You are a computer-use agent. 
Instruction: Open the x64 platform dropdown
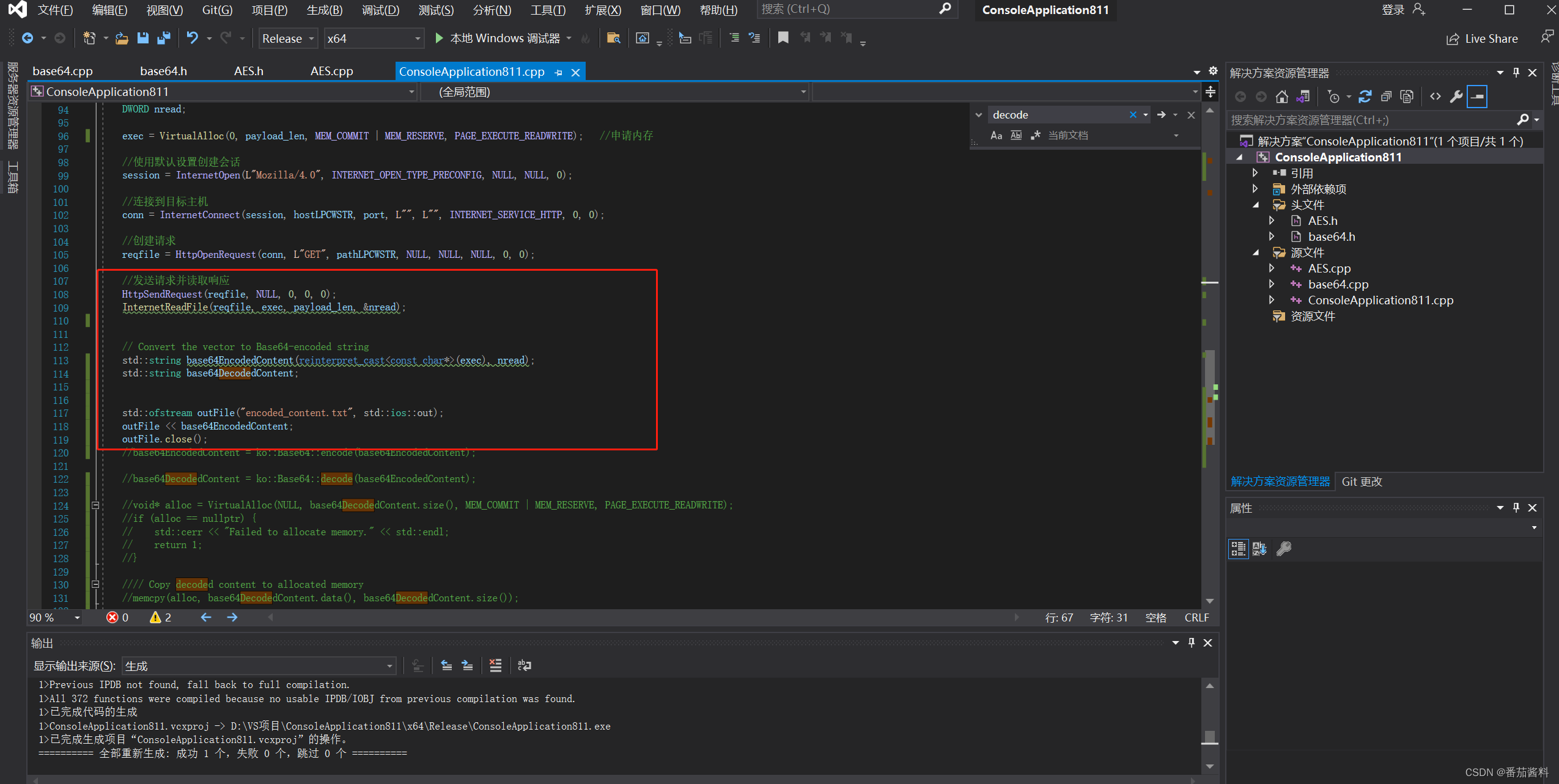click(x=373, y=38)
